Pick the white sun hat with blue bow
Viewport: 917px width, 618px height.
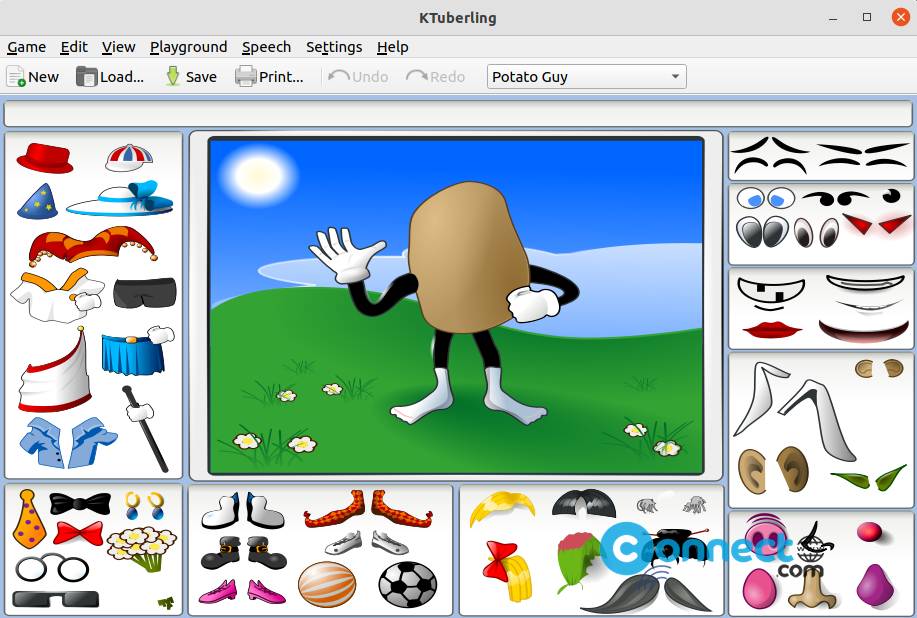click(120, 199)
